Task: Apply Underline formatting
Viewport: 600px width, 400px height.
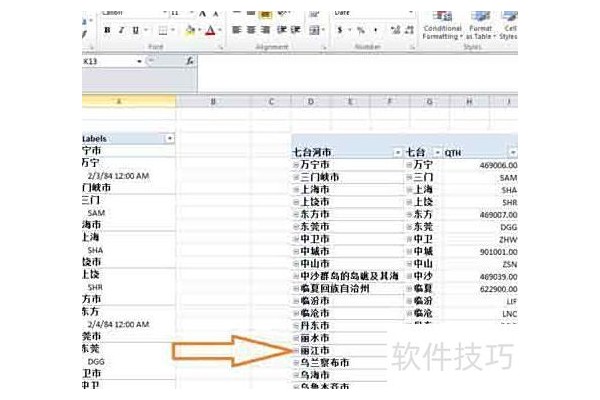Action: [x=135, y=30]
